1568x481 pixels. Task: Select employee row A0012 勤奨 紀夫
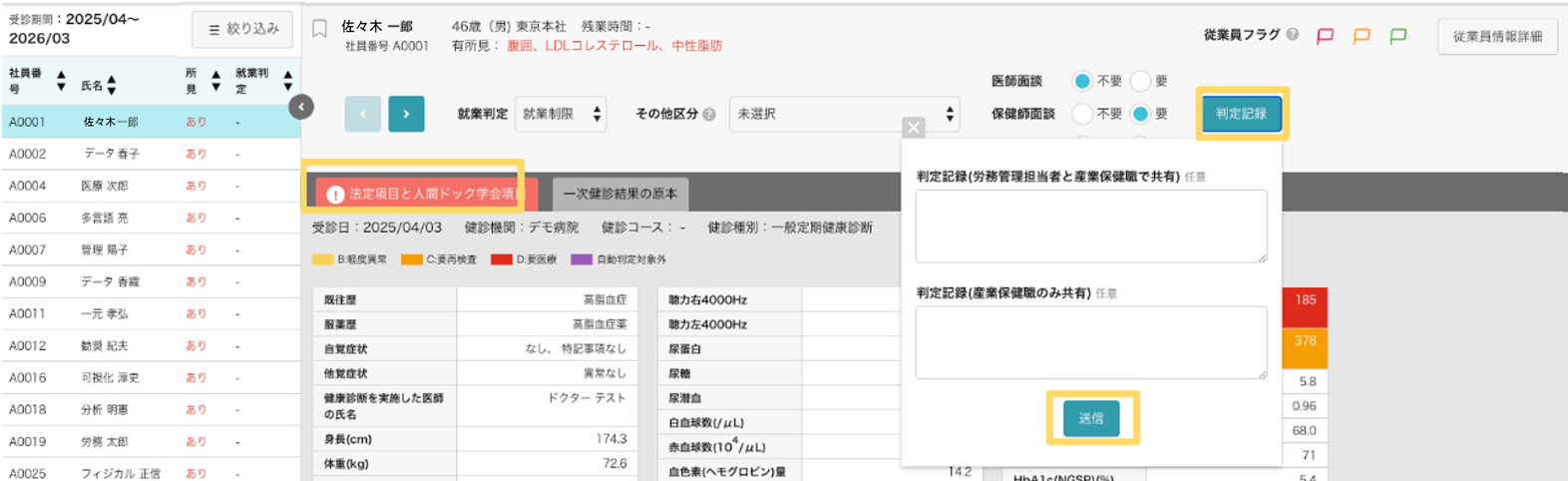pyautogui.click(x=150, y=345)
